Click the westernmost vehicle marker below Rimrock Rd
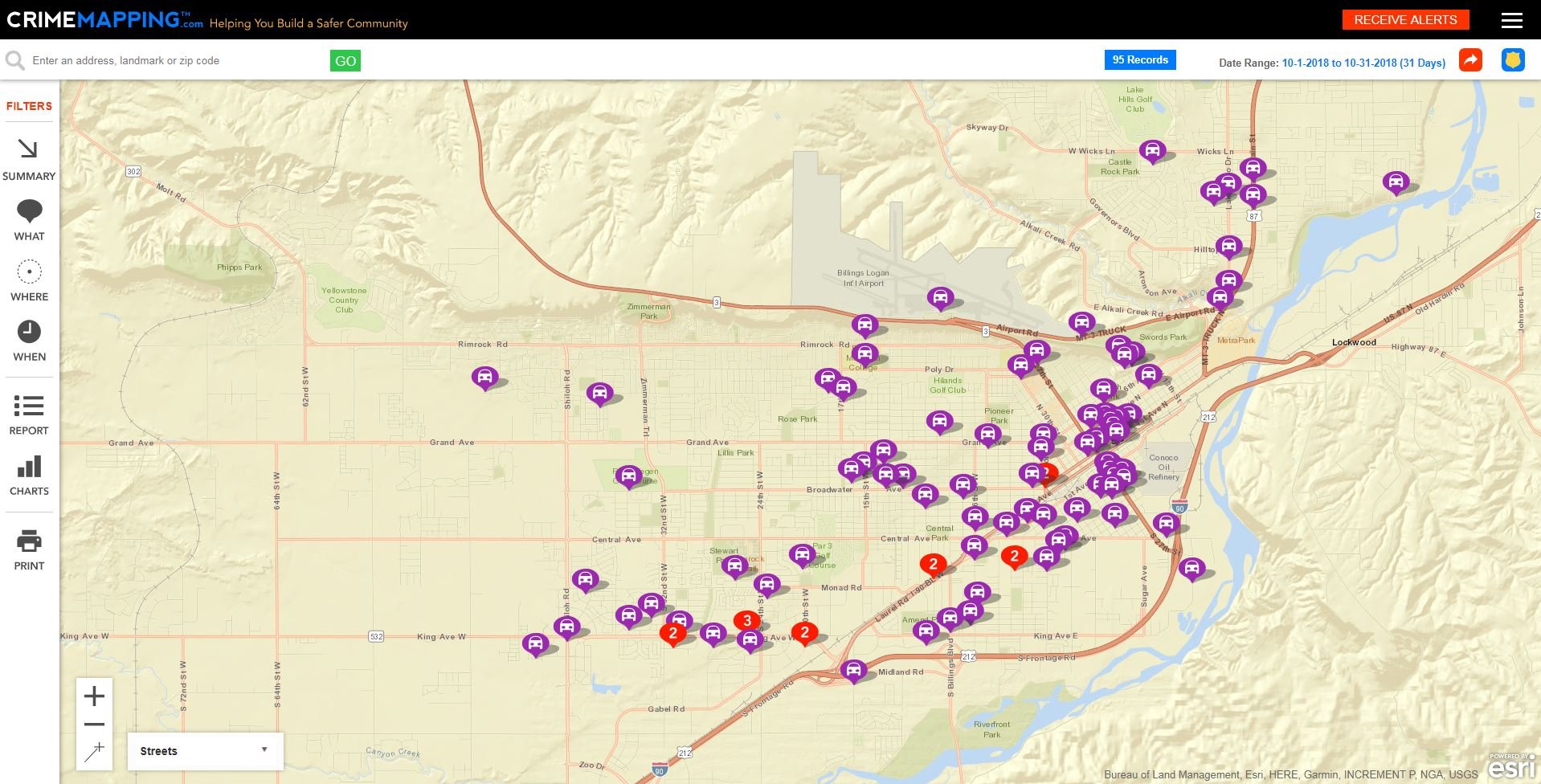Screen dimensions: 1541x784 pyautogui.click(x=484, y=378)
